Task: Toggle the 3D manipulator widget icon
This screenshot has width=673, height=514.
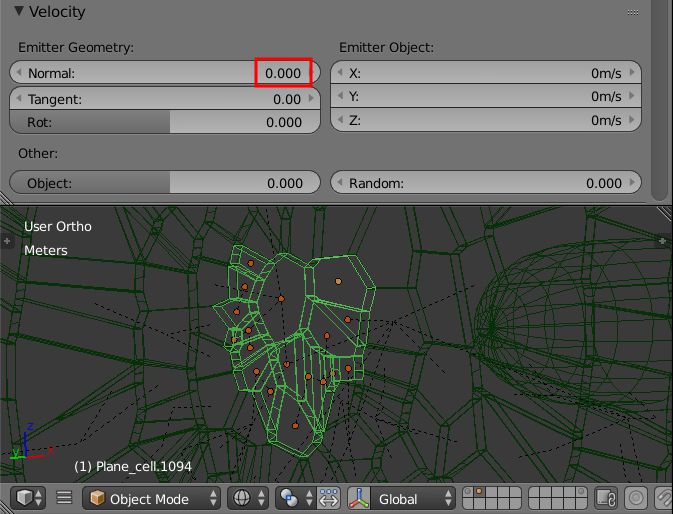Action: 359,498
